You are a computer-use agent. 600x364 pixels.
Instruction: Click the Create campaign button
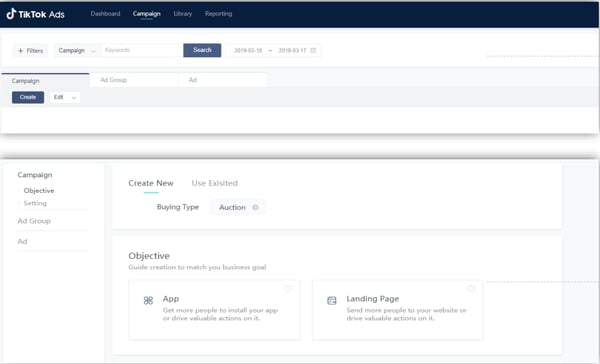28,97
